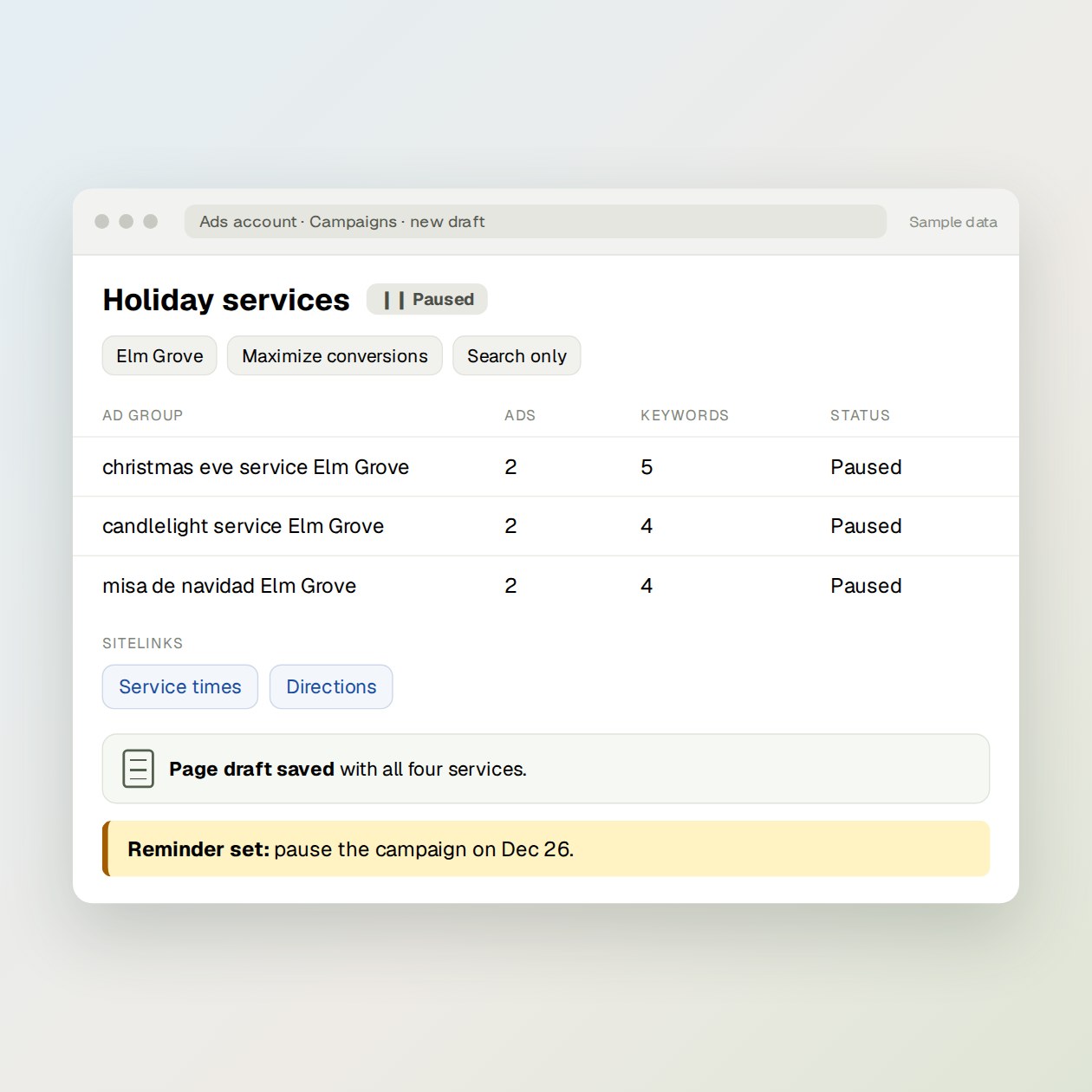Open the Directions sitelink

[x=331, y=686]
